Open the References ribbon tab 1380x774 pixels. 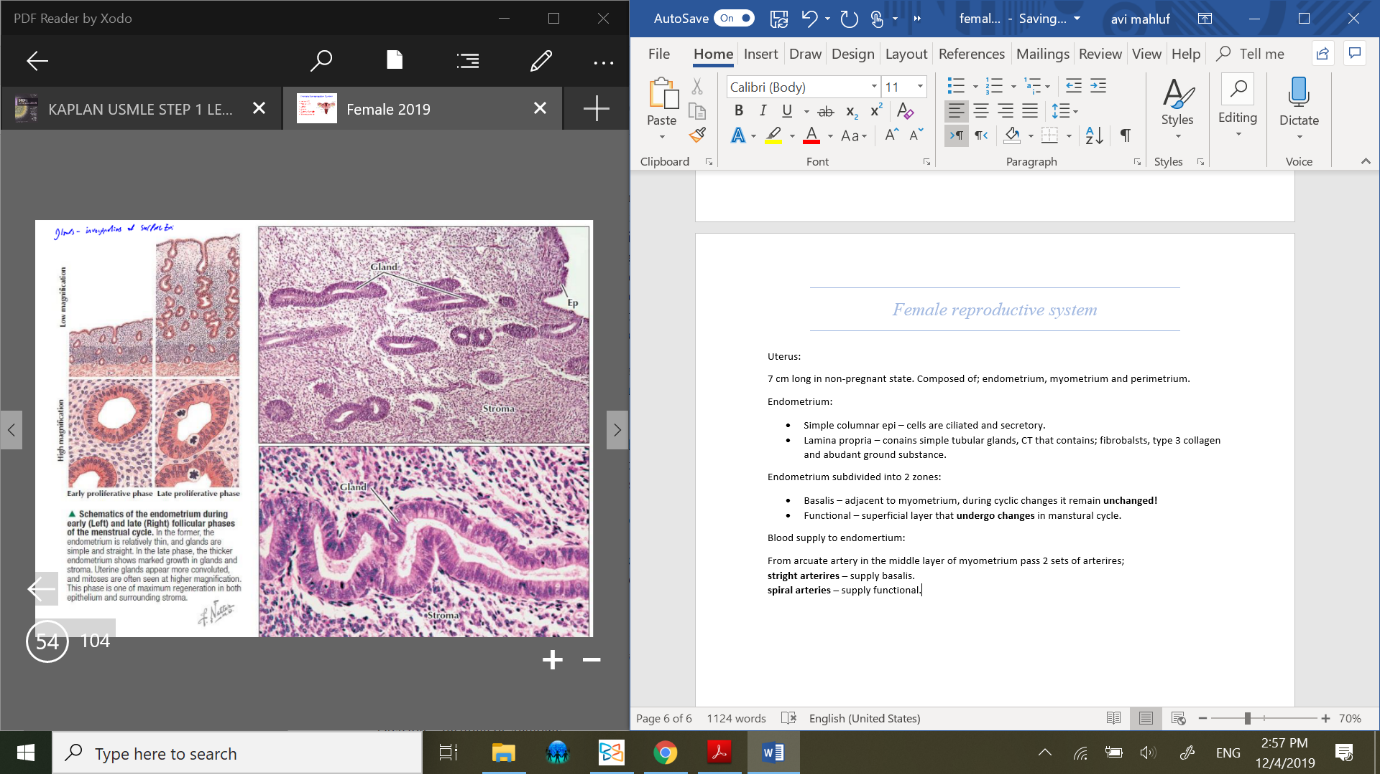coord(971,54)
